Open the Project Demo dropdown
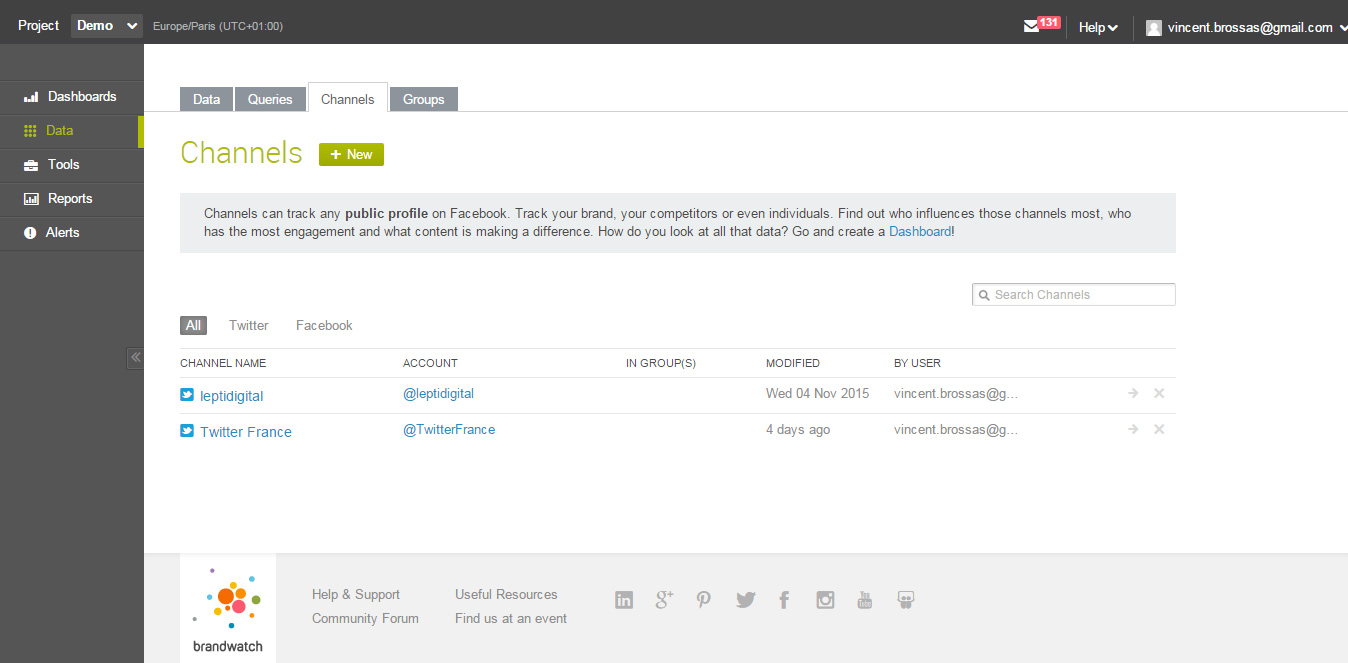The image size is (1348, 663). click(x=107, y=26)
